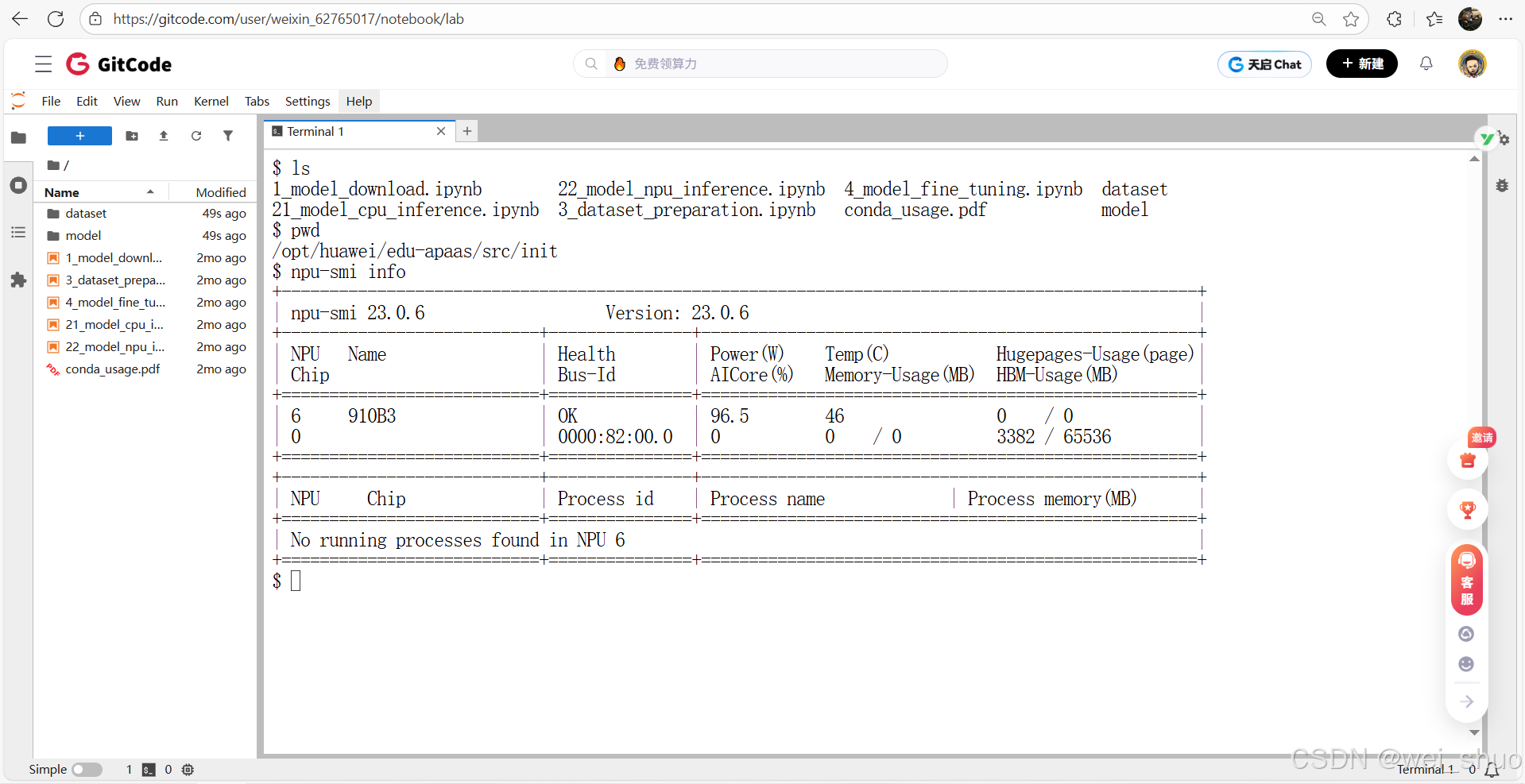Screen dimensions: 1525x784
Task: Bookmark this page with star
Action: [x=1351, y=19]
